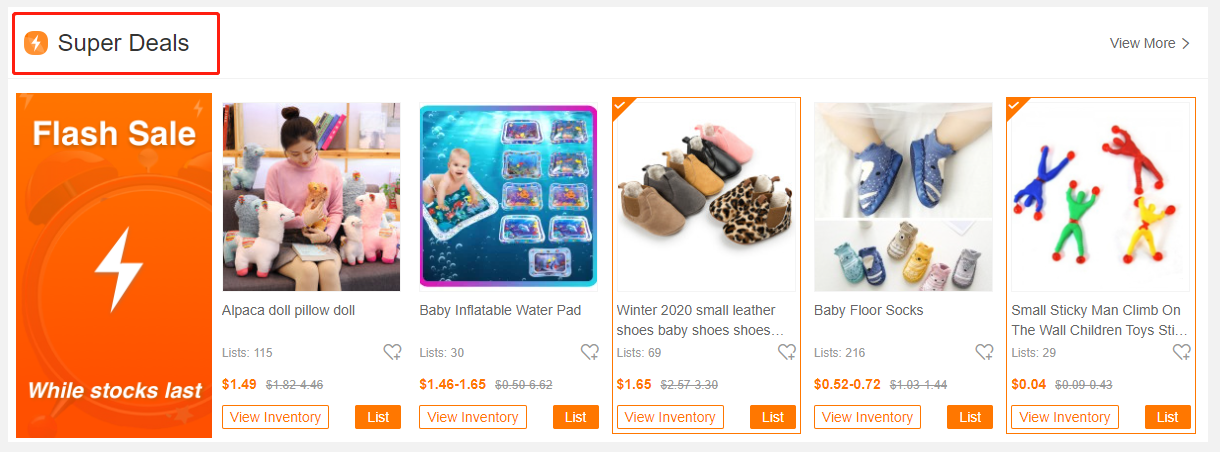
Task: Click List button for Baby Inflatable Water Pad
Action: coord(575,417)
